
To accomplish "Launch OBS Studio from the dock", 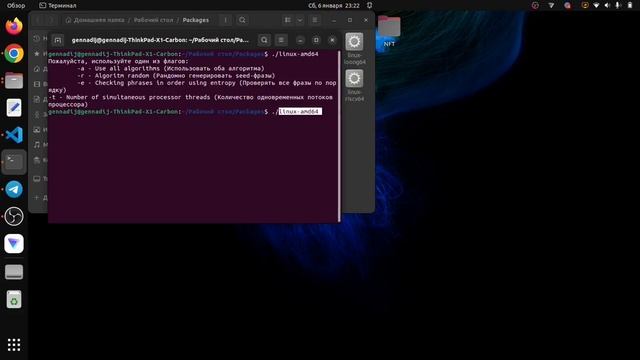I will click(x=14, y=216).
